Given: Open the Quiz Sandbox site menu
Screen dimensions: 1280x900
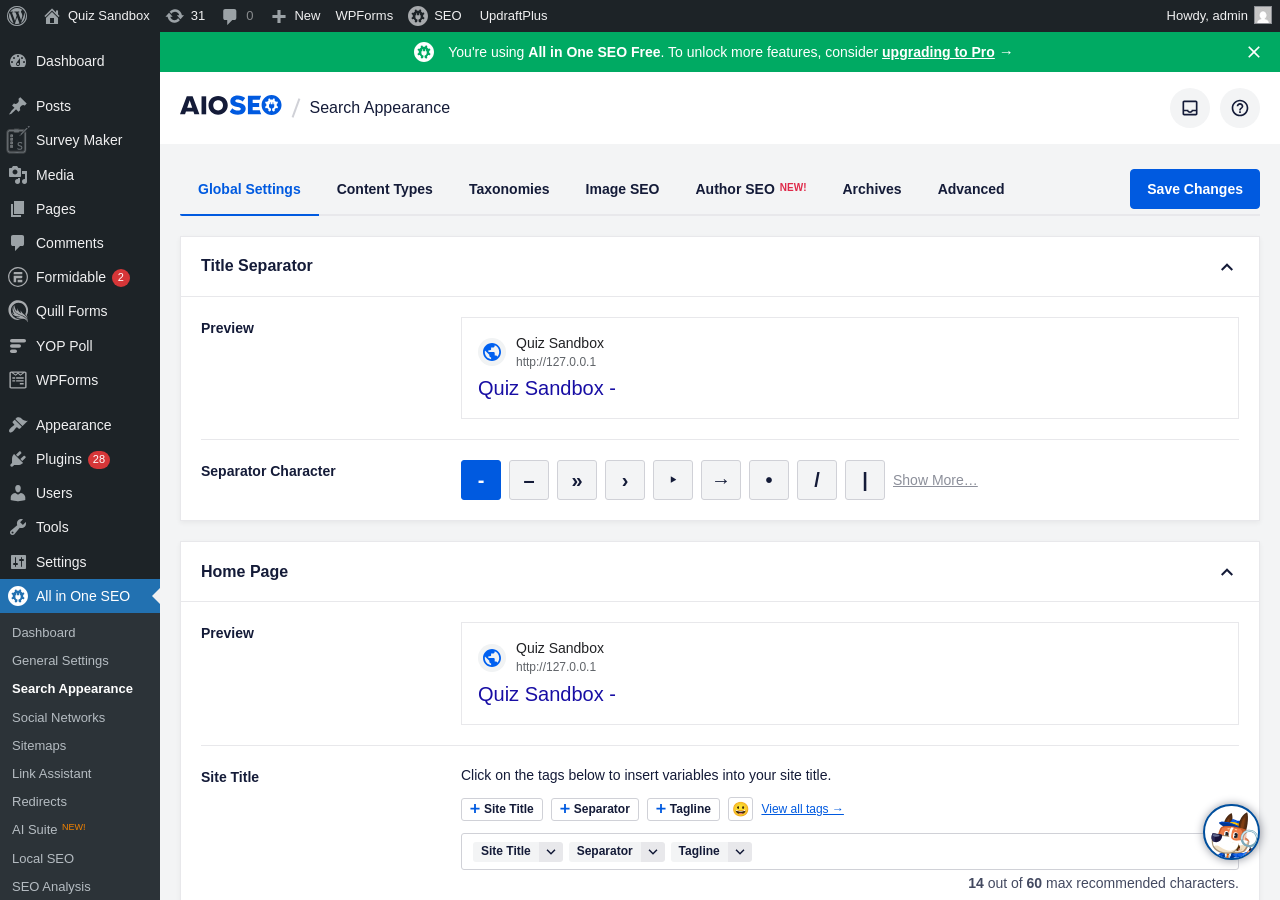Looking at the screenshot, I should 97,16.
